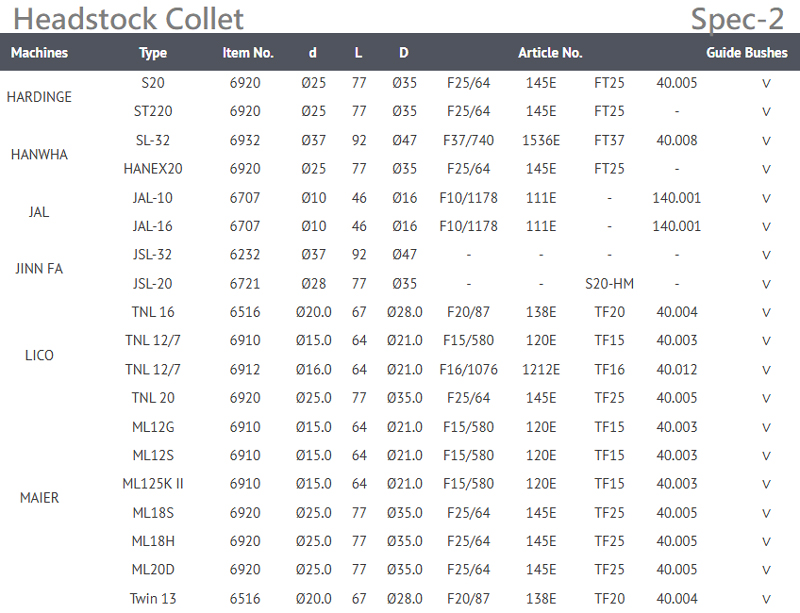Click the Type column header
The width and height of the screenshot is (800, 613).
pyautogui.click(x=153, y=53)
